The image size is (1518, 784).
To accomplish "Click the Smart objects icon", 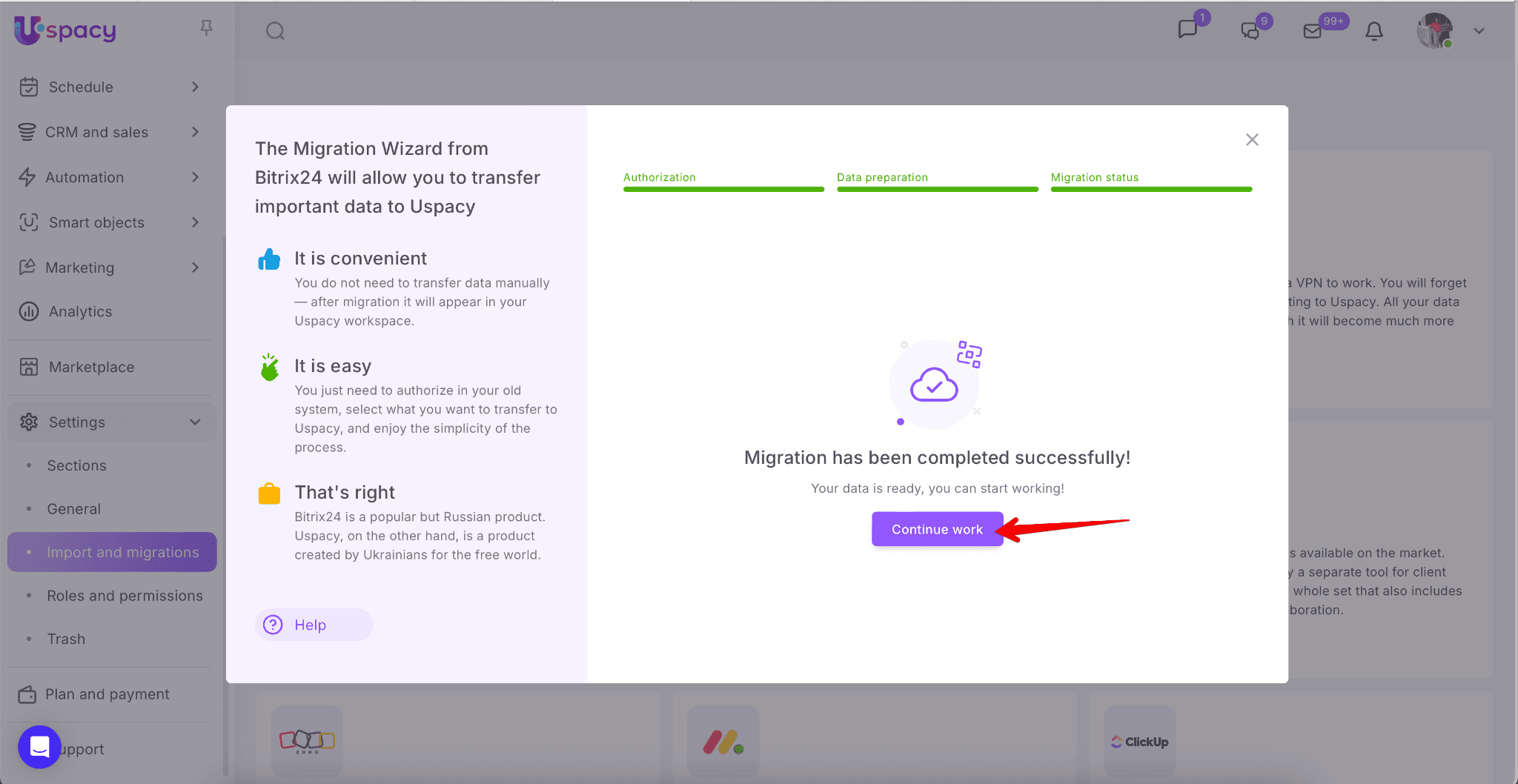I will click(x=29, y=222).
